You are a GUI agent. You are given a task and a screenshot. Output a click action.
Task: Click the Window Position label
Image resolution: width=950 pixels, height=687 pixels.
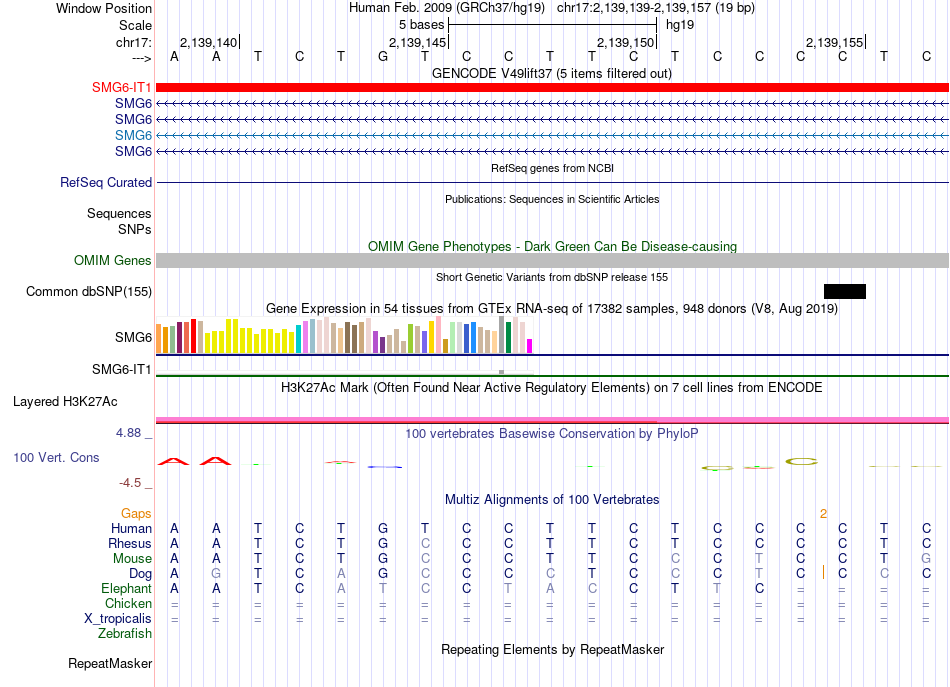[104, 8]
